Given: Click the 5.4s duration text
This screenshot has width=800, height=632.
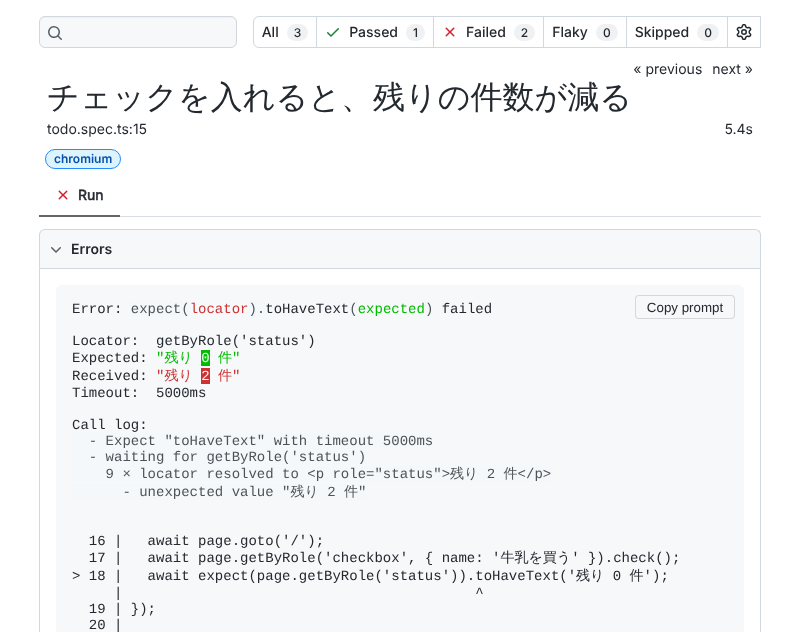Looking at the screenshot, I should [738, 130].
